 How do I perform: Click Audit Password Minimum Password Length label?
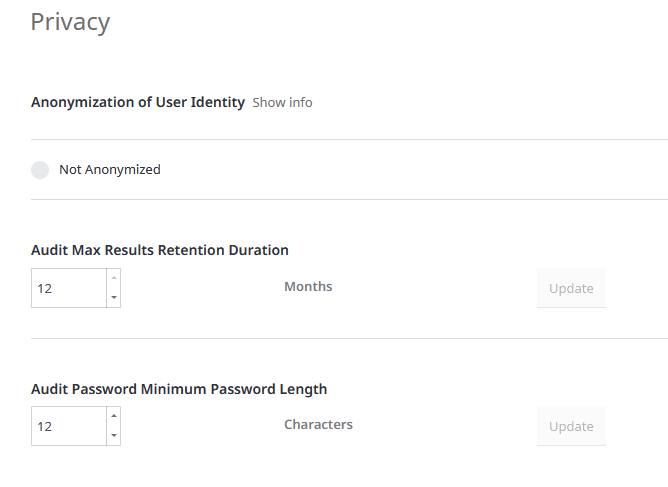pyautogui.click(x=179, y=389)
